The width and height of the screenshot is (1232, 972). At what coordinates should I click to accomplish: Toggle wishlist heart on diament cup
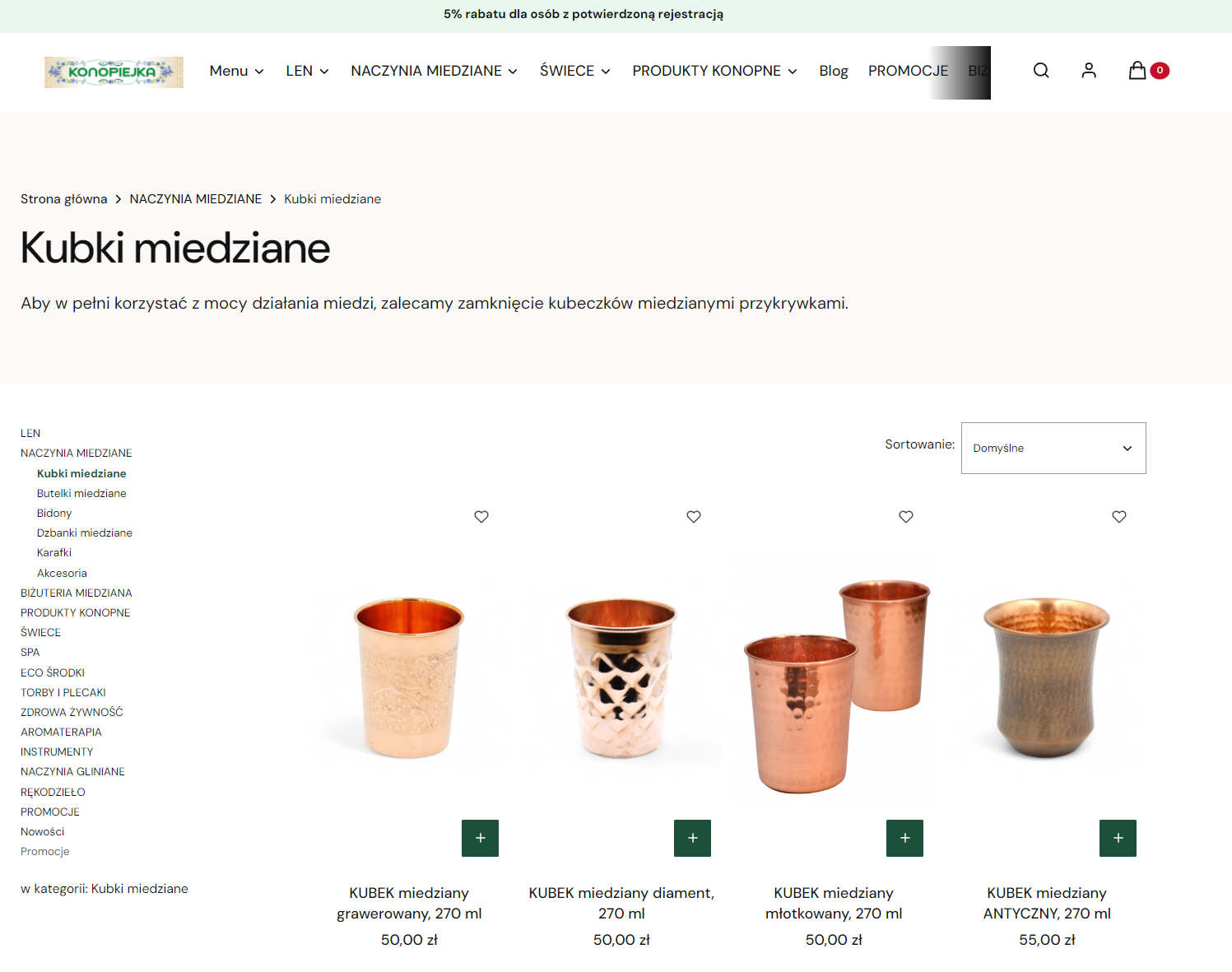[x=694, y=517]
